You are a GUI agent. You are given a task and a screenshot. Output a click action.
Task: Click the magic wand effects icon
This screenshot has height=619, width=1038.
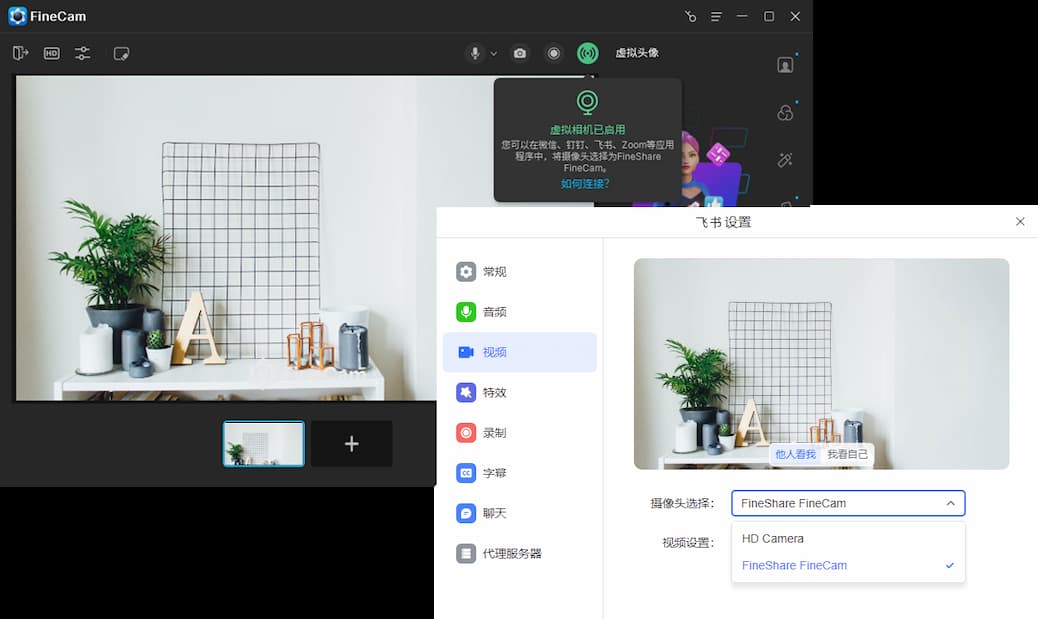tap(785, 160)
